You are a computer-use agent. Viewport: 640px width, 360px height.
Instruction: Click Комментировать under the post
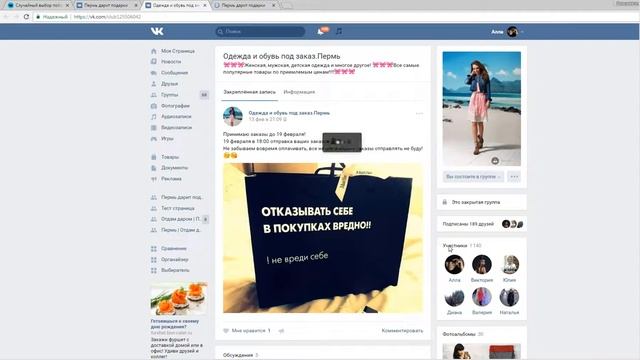pos(402,331)
